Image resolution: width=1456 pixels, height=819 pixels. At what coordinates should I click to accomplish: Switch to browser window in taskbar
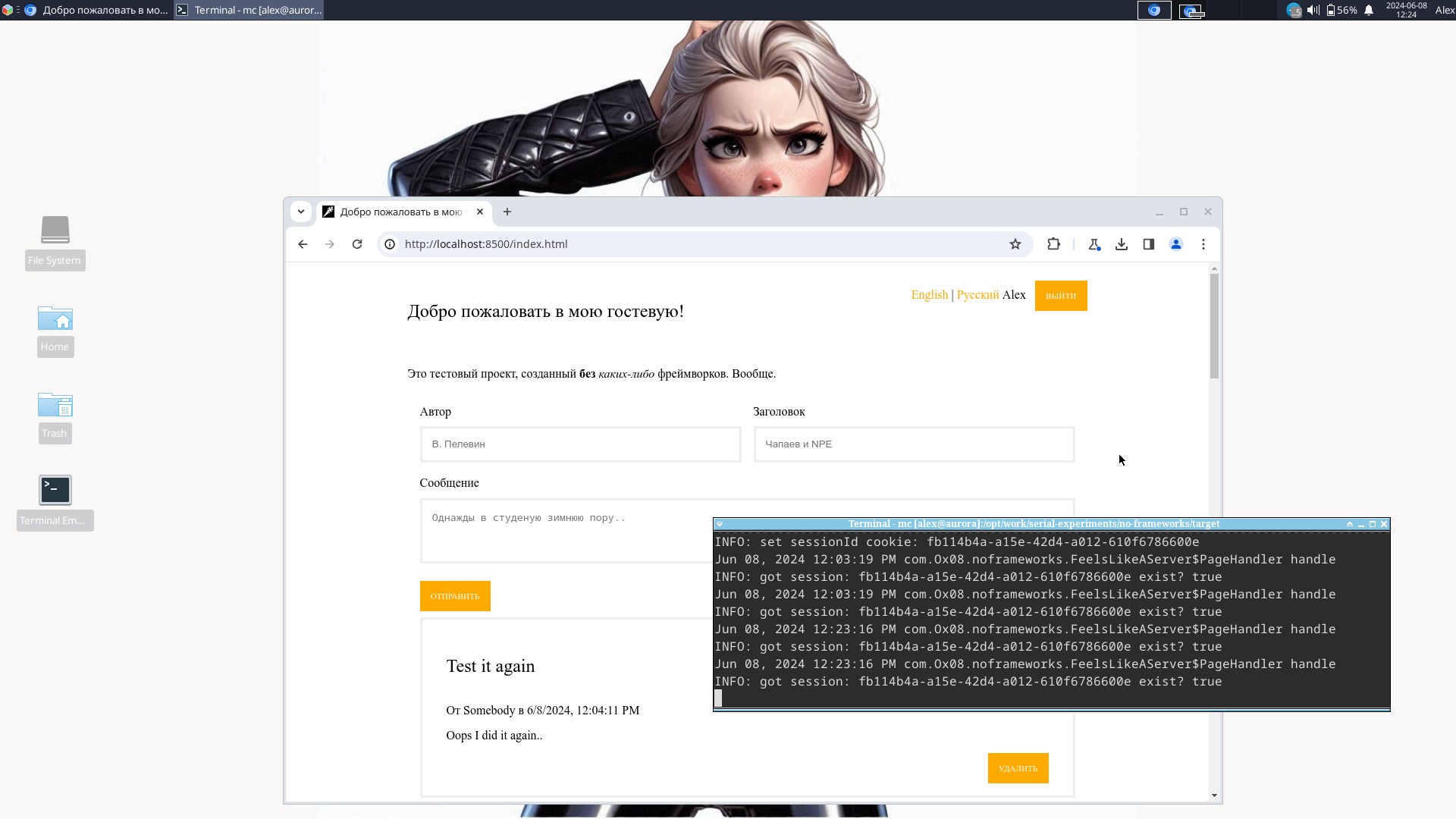point(97,10)
